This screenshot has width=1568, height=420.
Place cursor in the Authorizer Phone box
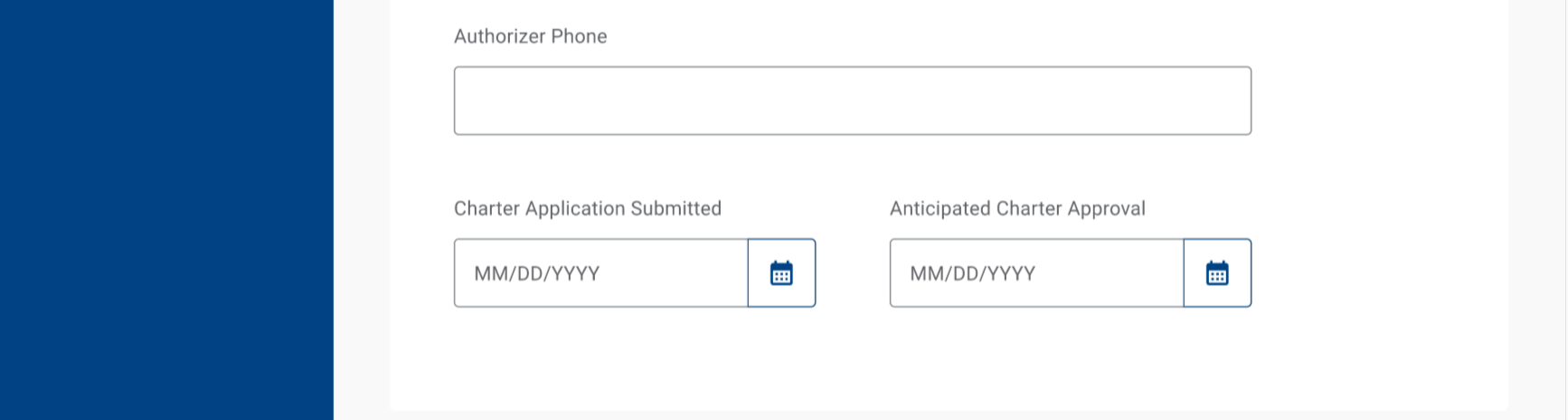coord(852,100)
